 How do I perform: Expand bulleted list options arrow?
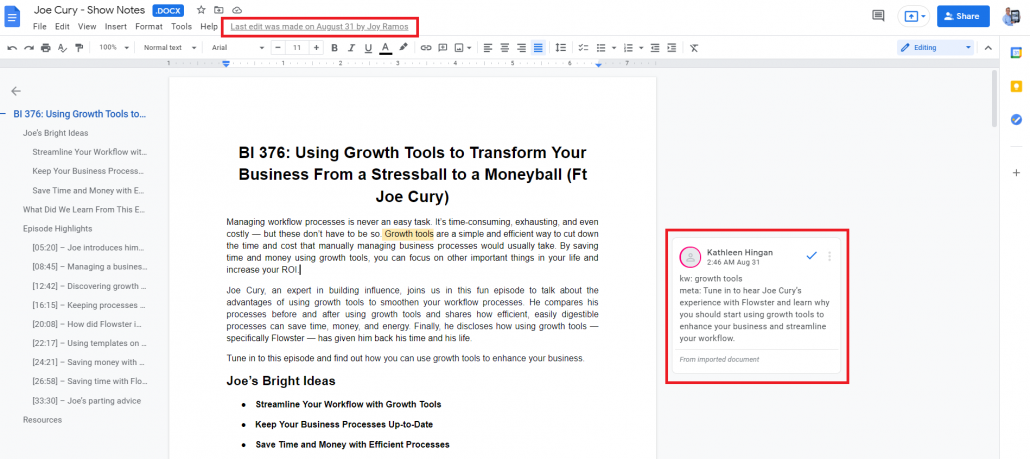(x=614, y=48)
